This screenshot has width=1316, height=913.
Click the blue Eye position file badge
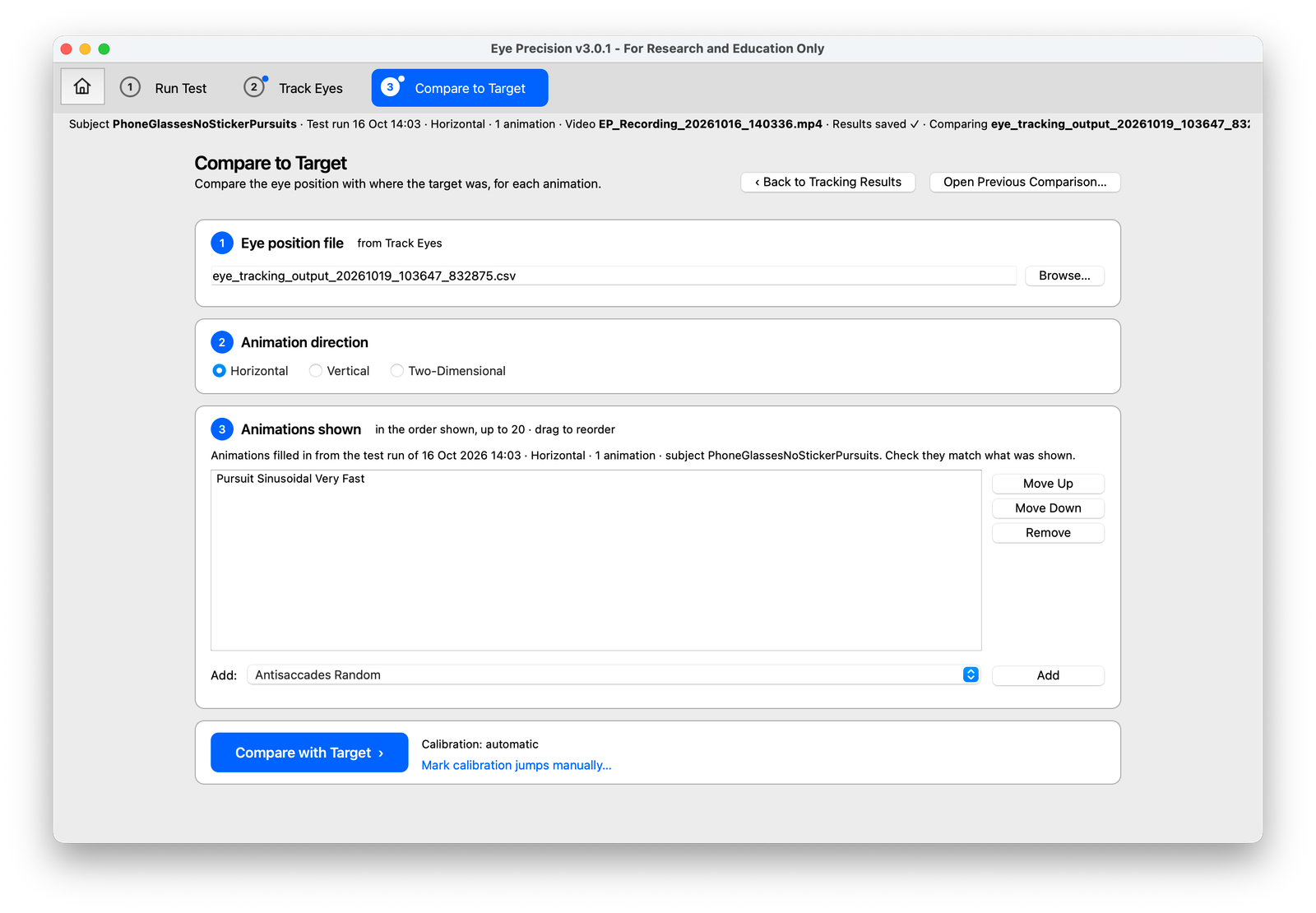(222, 243)
